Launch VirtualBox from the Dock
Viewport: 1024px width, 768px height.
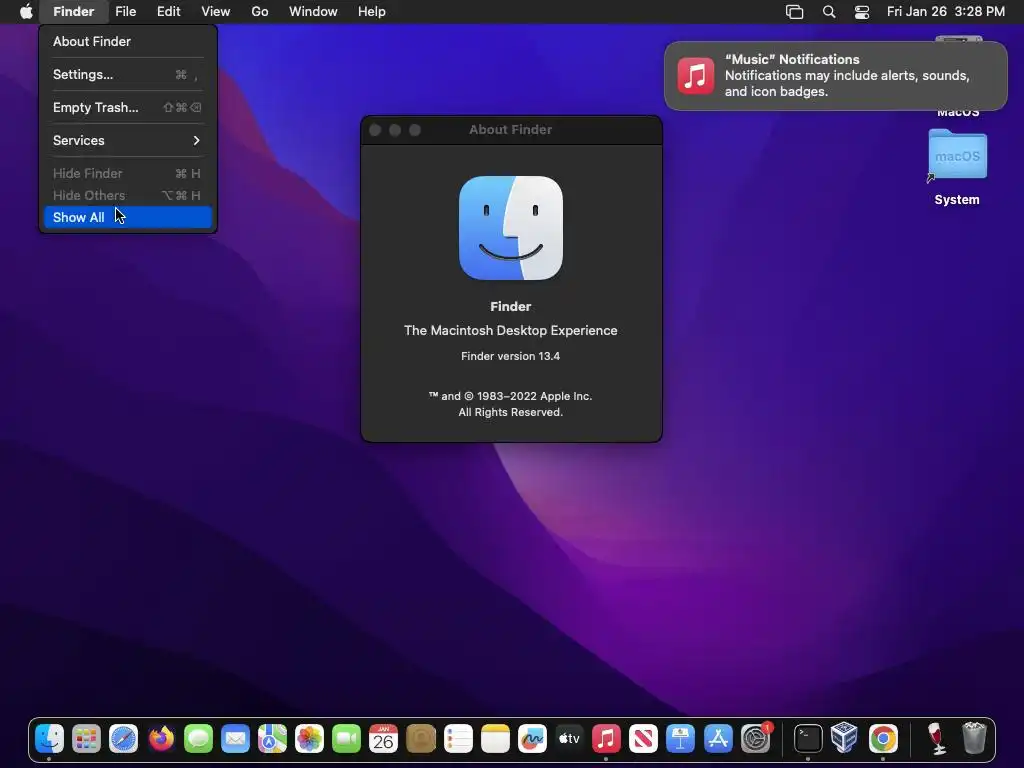coord(844,739)
